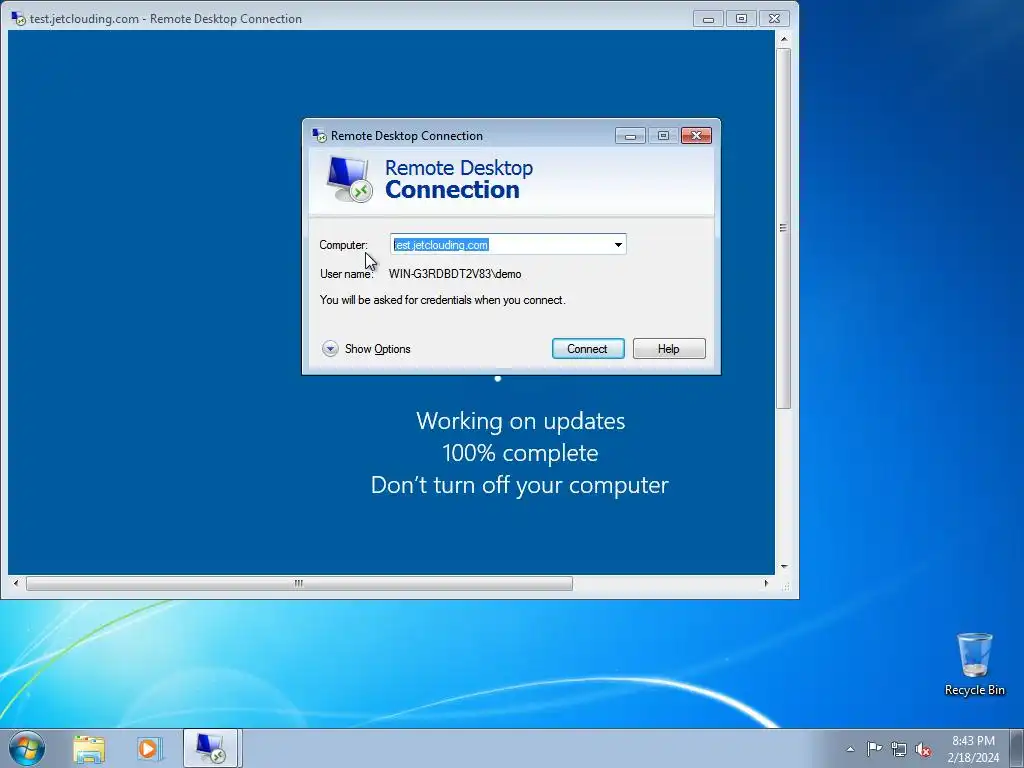Open Help in Remote Desktop Connection dialog
The width and height of the screenshot is (1024, 768).
point(669,349)
